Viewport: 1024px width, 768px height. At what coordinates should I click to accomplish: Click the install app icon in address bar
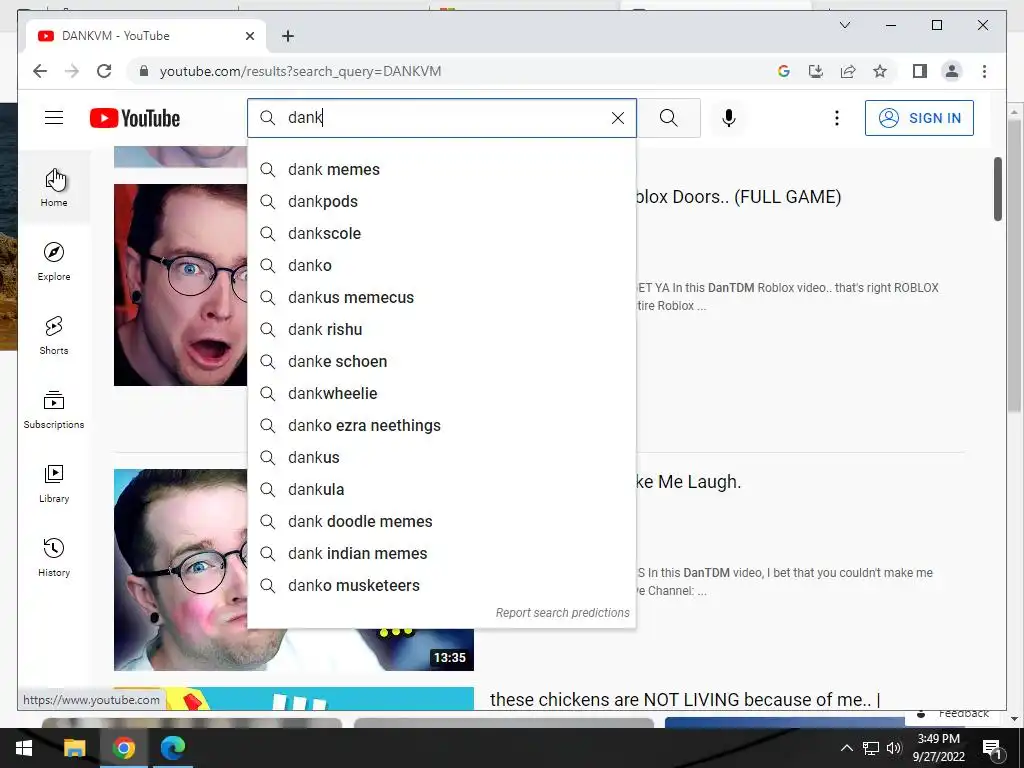[816, 71]
